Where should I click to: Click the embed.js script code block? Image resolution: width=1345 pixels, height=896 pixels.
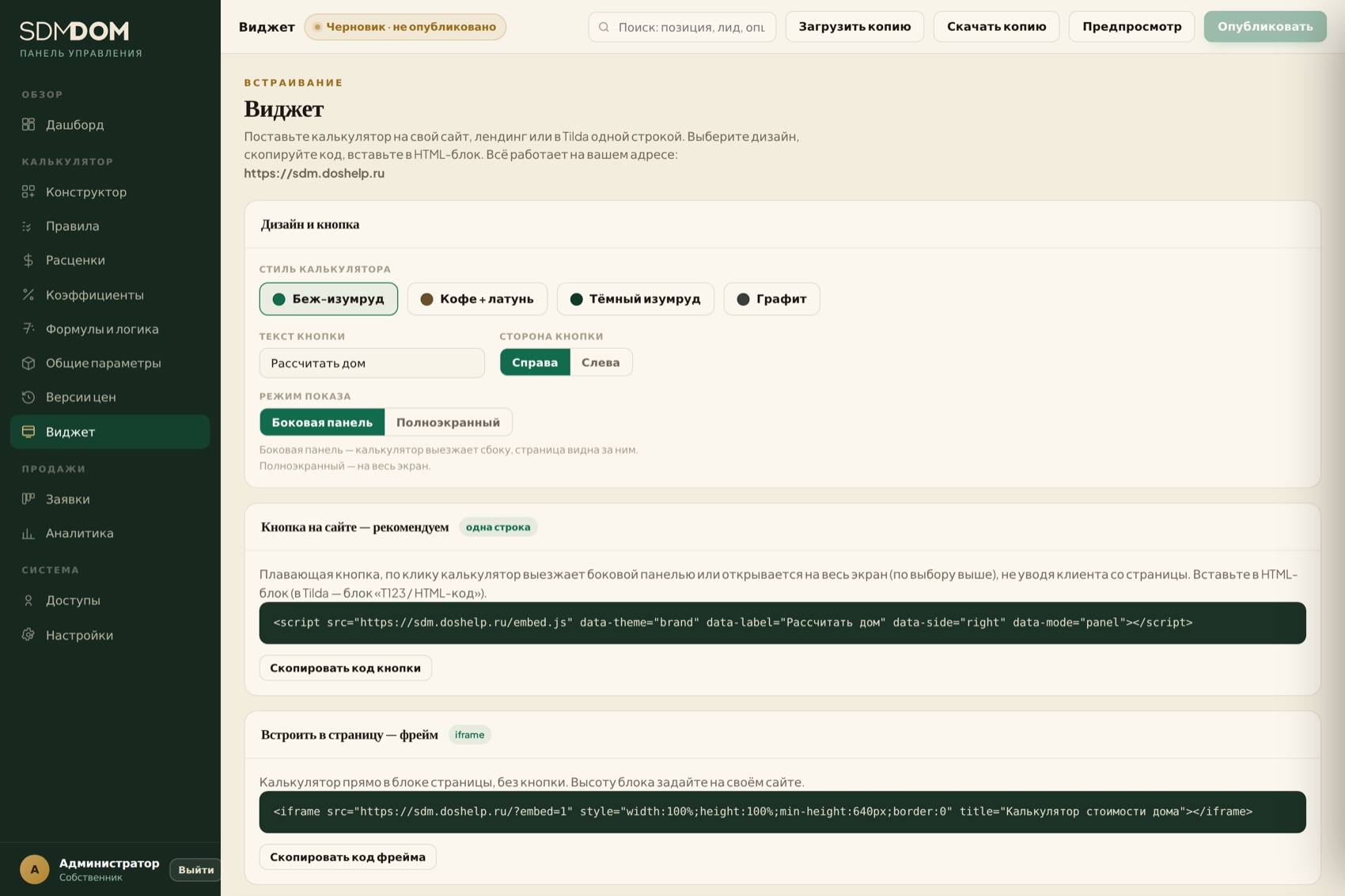[x=782, y=623]
